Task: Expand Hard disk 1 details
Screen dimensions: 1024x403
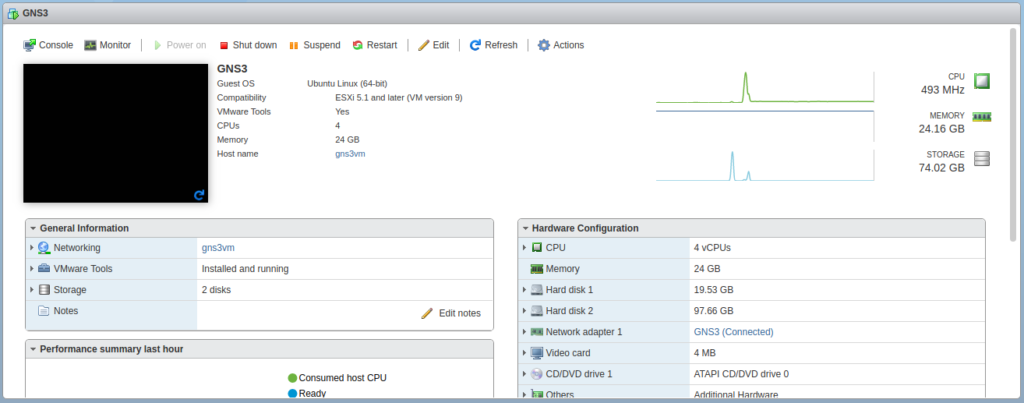Action: 524,289
